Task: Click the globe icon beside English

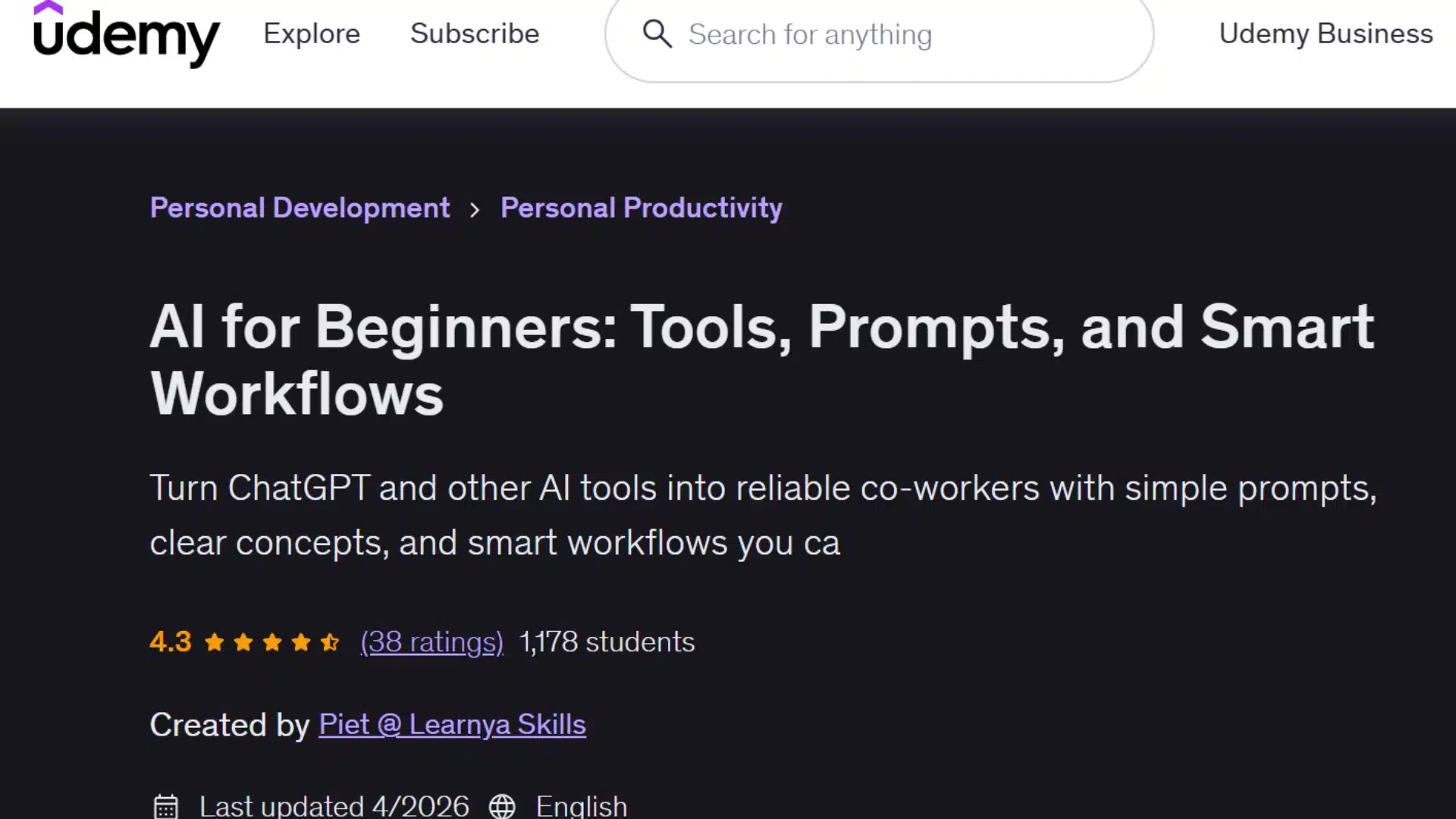Action: (x=502, y=805)
